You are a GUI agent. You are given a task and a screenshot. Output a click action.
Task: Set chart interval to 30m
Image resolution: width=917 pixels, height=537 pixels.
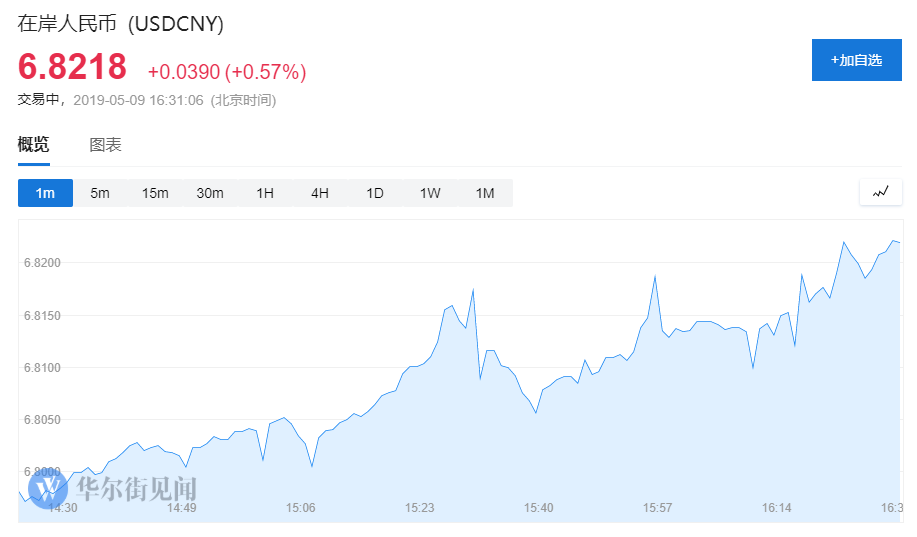(x=210, y=193)
